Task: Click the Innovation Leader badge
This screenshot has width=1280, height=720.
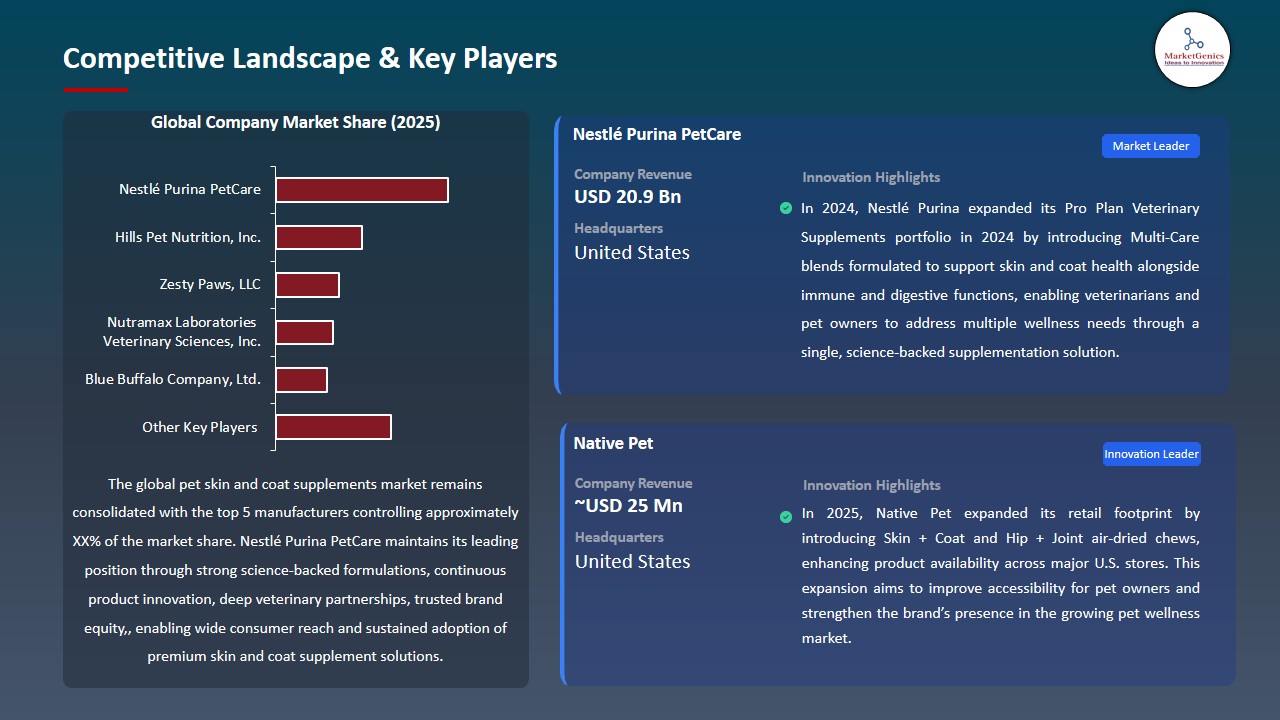Action: pyautogui.click(x=1151, y=454)
